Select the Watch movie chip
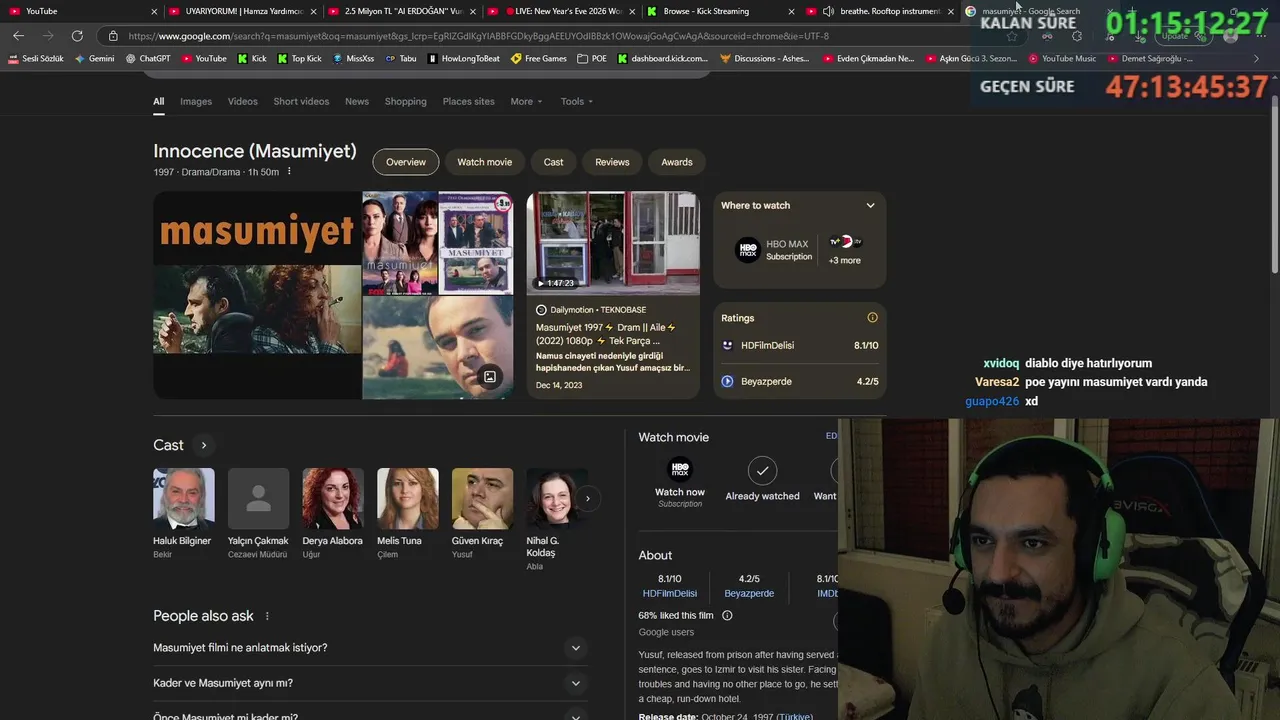 coord(484,162)
